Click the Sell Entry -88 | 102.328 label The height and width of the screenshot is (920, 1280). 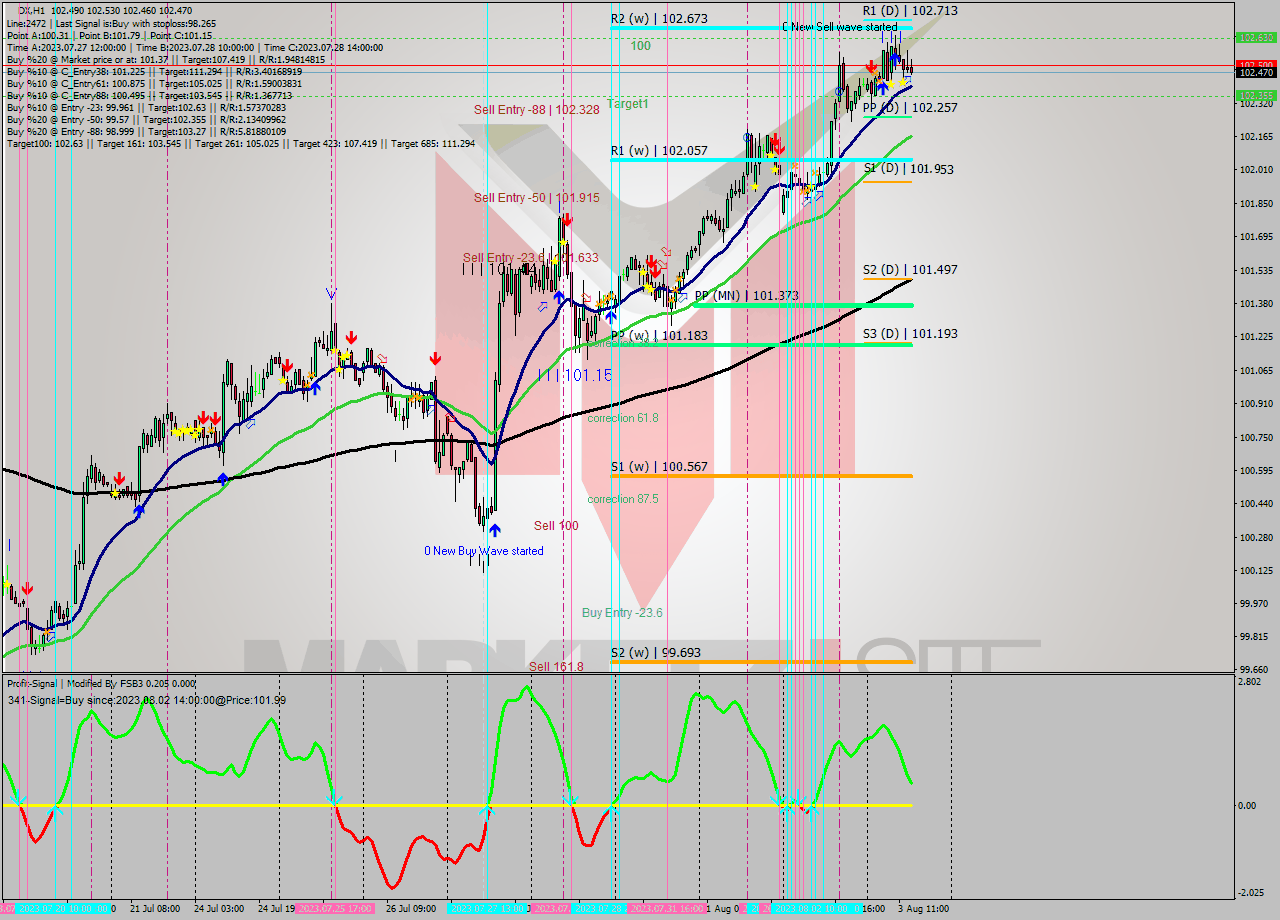537,109
